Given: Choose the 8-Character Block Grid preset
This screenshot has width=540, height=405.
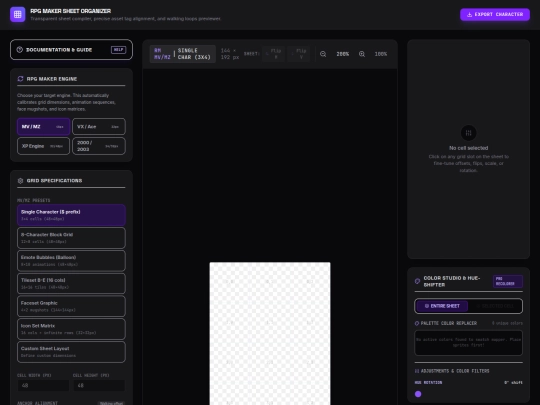Looking at the screenshot, I should point(71,238).
